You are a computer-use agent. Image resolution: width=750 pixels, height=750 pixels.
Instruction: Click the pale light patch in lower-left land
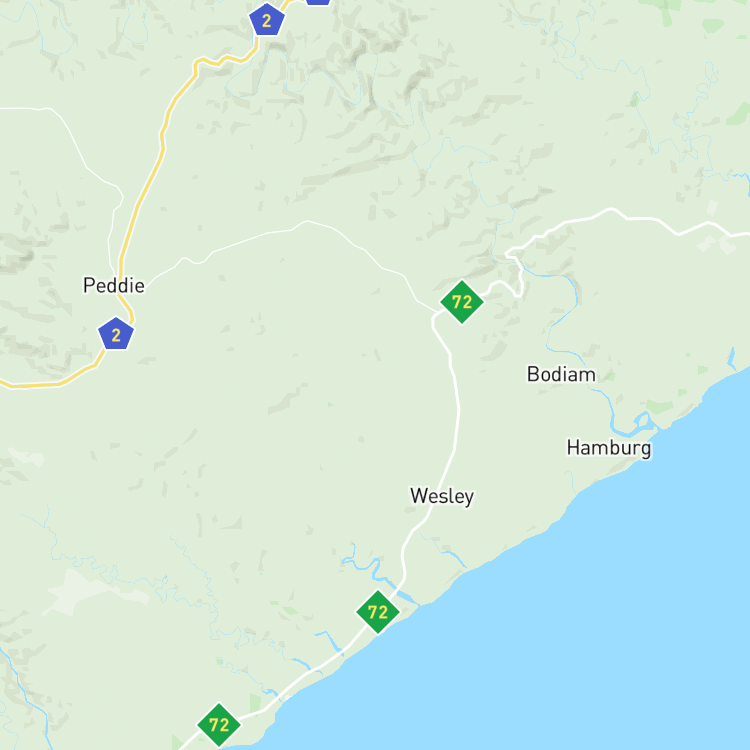[91, 592]
